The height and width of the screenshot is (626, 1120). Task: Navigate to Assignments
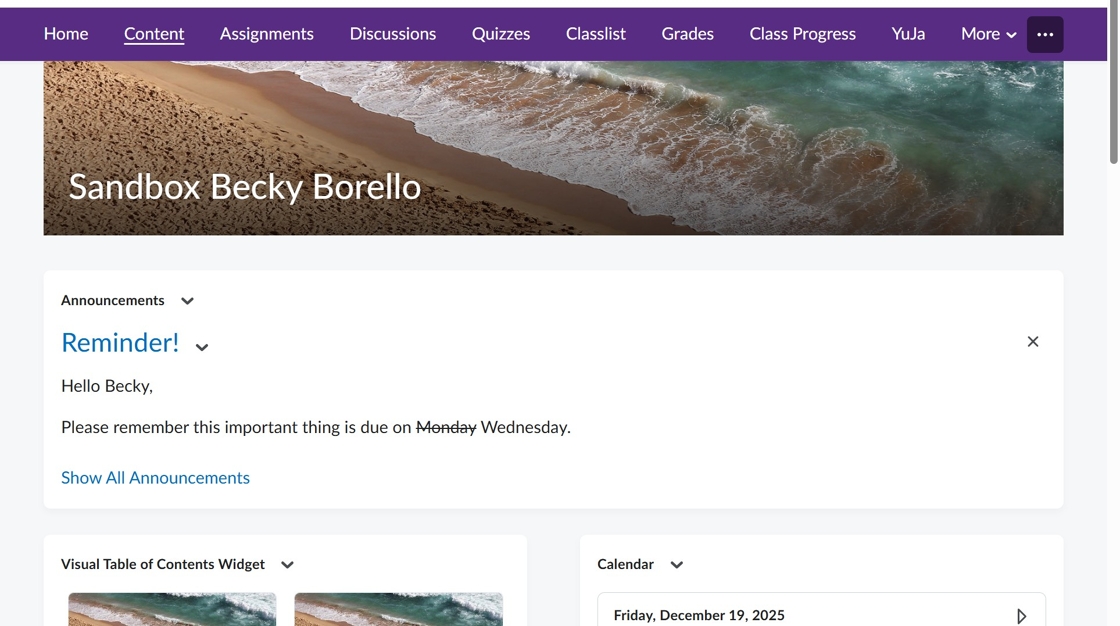(x=267, y=34)
